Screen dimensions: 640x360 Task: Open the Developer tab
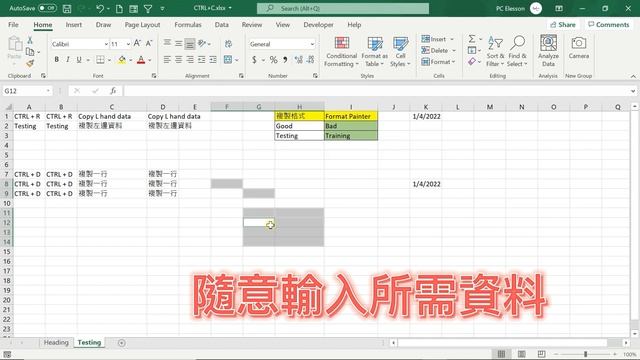(318, 24)
